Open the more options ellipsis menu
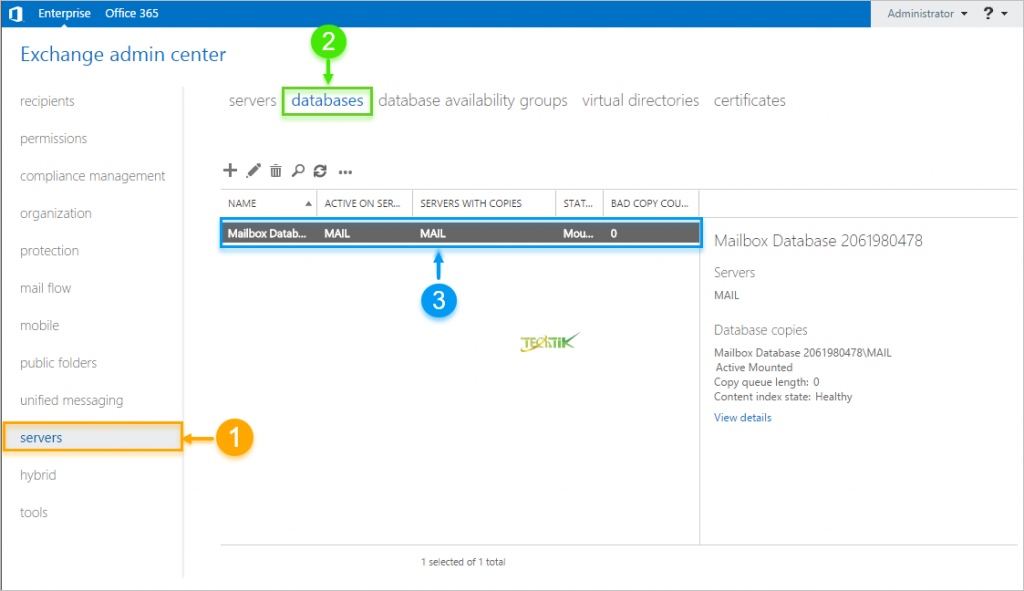Screen dimensions: 1024x591 [x=346, y=172]
